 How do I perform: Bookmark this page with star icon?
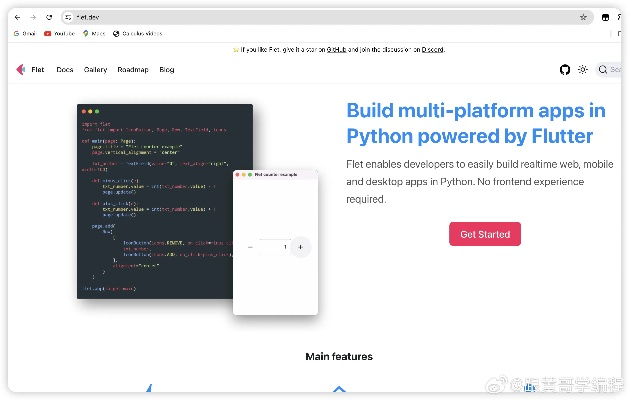coord(583,17)
